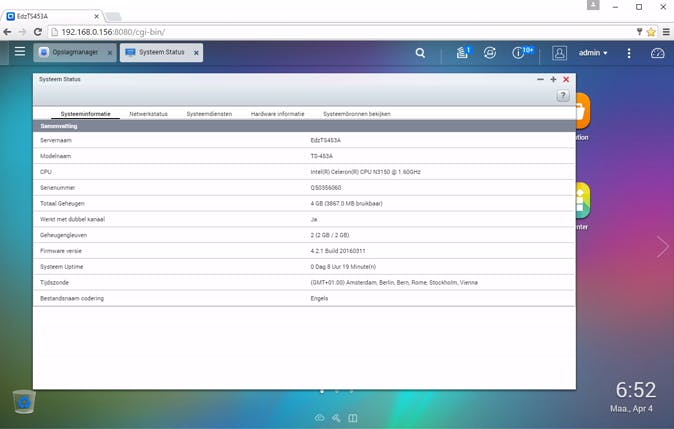Image resolution: width=674 pixels, height=429 pixels.
Task: Switch to Systeemdiensten tab
Action: click(x=209, y=114)
